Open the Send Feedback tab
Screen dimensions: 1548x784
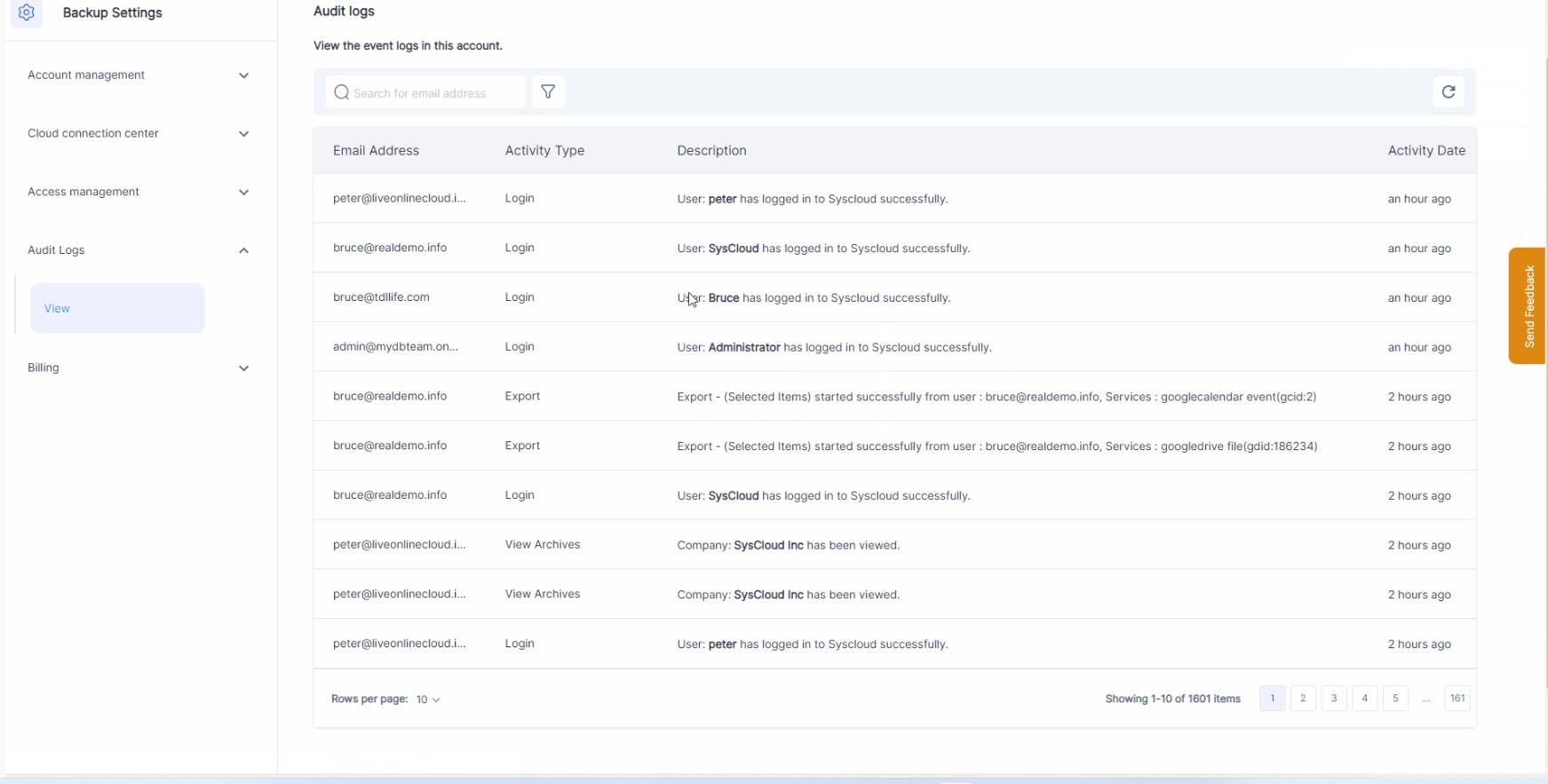click(x=1528, y=306)
